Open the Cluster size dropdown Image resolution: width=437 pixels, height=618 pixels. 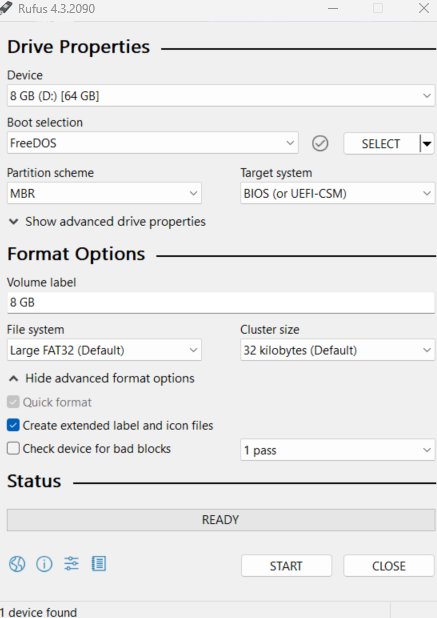tap(337, 350)
